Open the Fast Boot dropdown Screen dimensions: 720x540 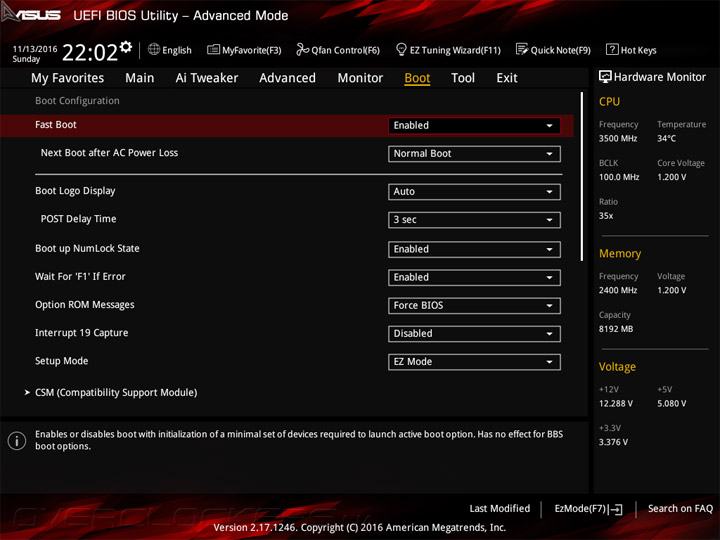coord(474,125)
